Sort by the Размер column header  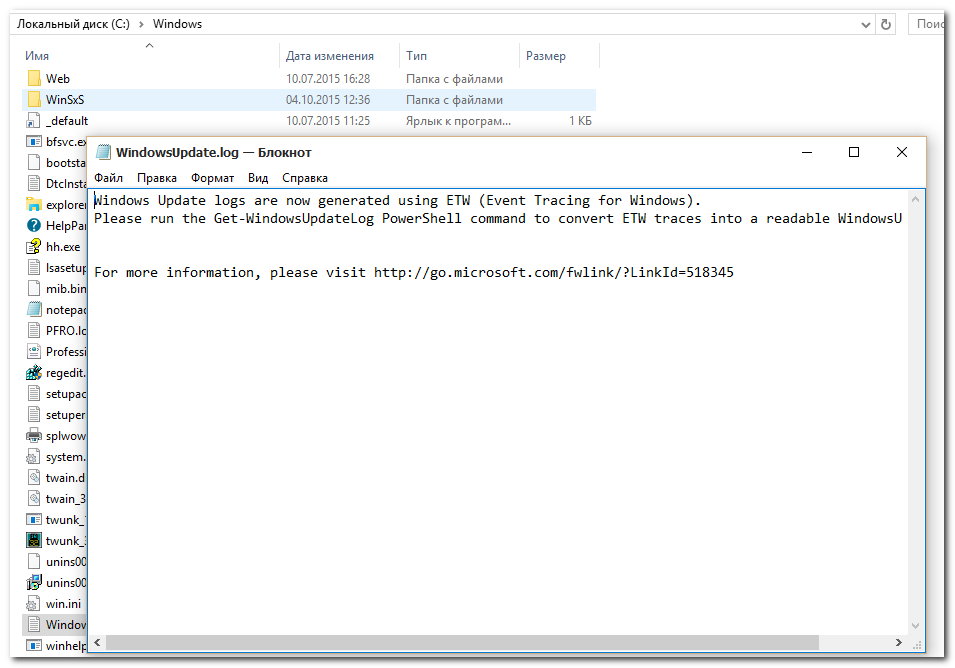[546, 56]
